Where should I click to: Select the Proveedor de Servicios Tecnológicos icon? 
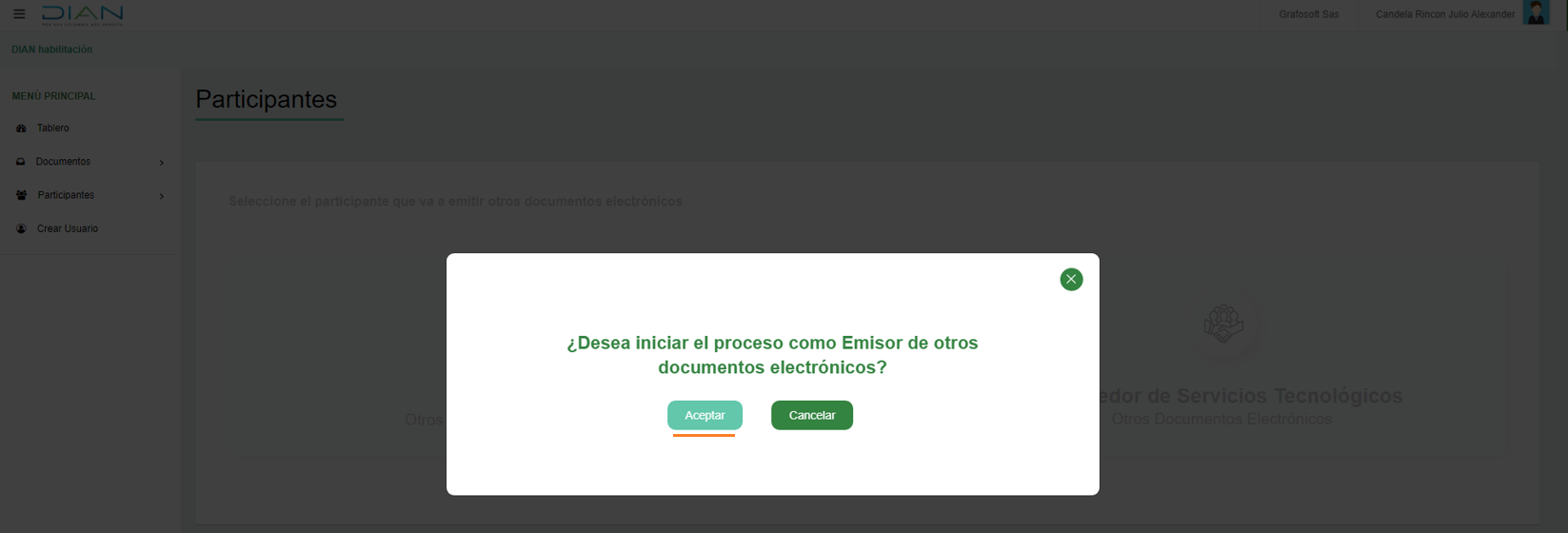click(1223, 324)
